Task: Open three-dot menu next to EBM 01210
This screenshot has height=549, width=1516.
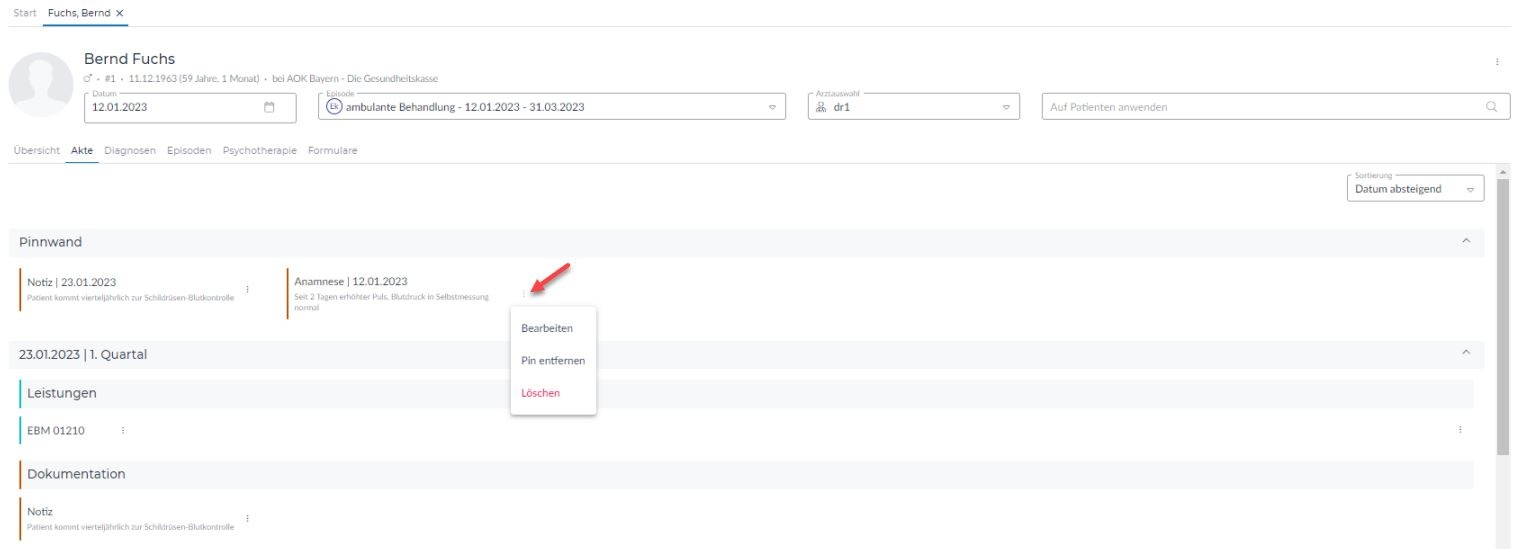Action: (123, 430)
